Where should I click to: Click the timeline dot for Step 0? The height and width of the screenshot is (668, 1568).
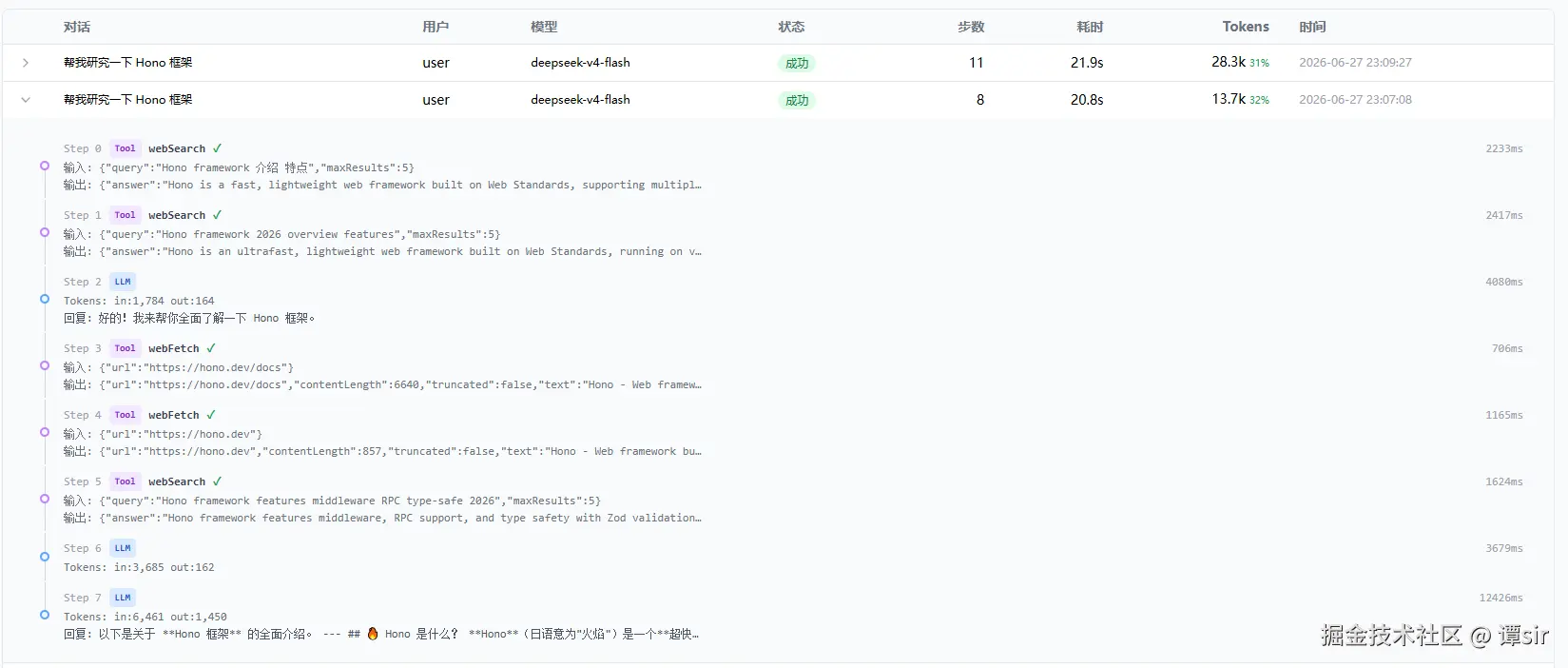coord(45,166)
